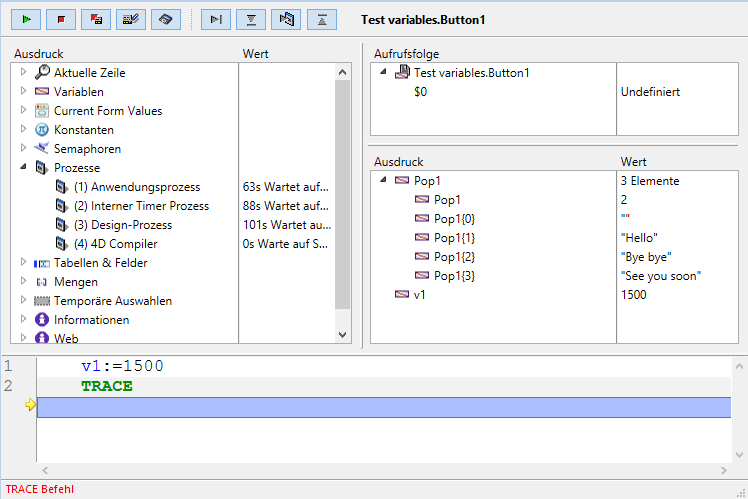Click the TRACE line in code pane
The width and height of the screenshot is (748, 499).
point(106,386)
